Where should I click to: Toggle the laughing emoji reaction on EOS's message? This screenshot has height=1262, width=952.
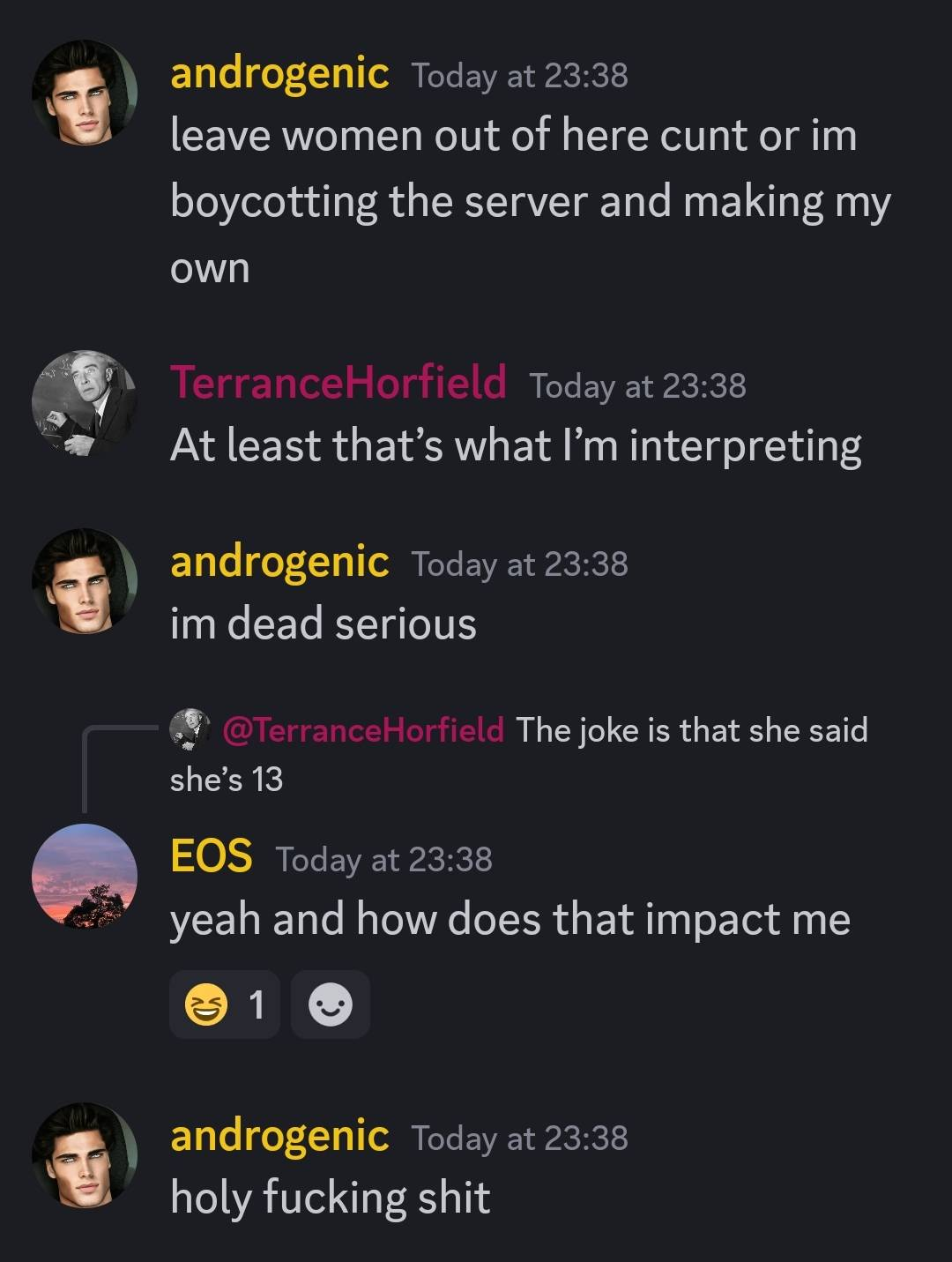point(224,1004)
